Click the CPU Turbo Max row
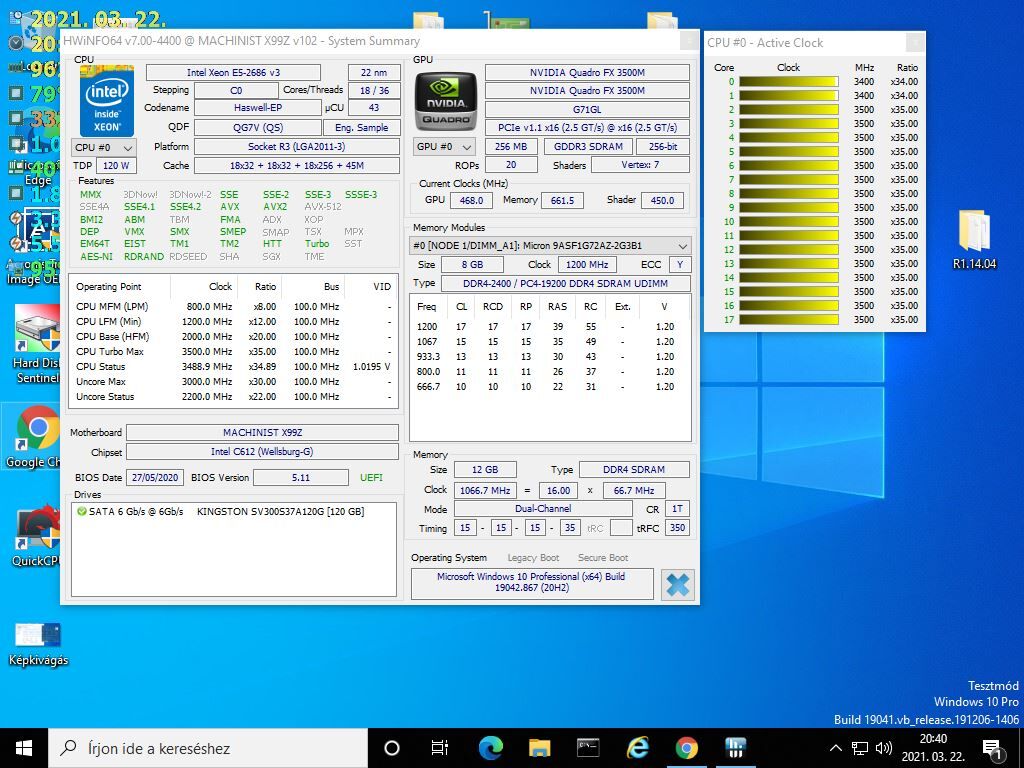1024x768 pixels. click(x=233, y=351)
